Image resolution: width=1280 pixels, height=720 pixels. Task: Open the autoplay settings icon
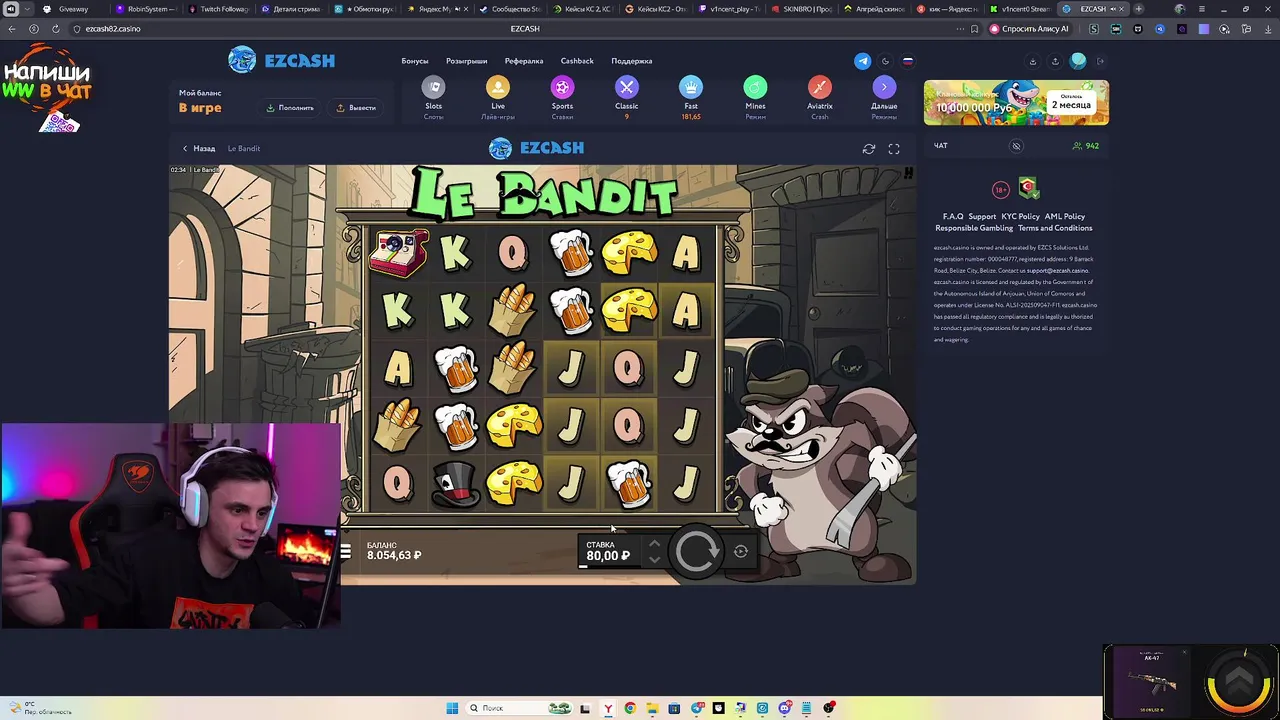coord(741,551)
